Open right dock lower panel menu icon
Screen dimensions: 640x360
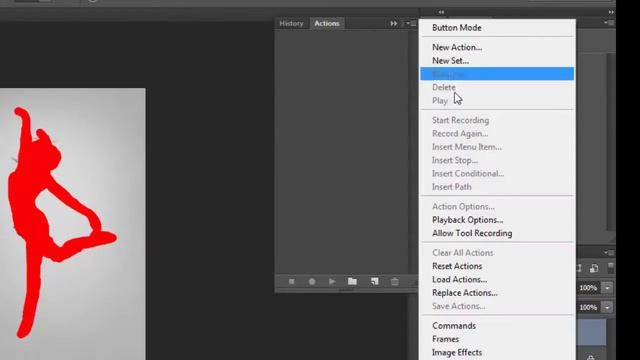pyautogui.click(x=609, y=253)
